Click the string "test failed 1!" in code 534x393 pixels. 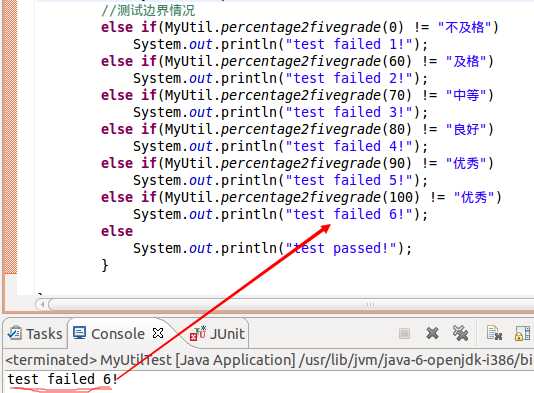[x=349, y=44]
